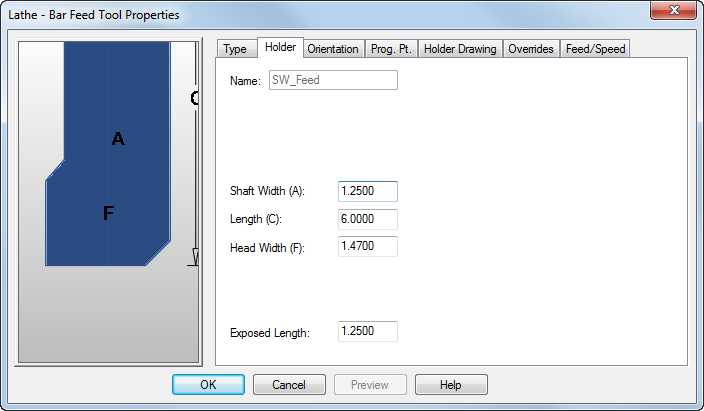Open Help for tool properties
This screenshot has width=704, height=411.
point(451,384)
